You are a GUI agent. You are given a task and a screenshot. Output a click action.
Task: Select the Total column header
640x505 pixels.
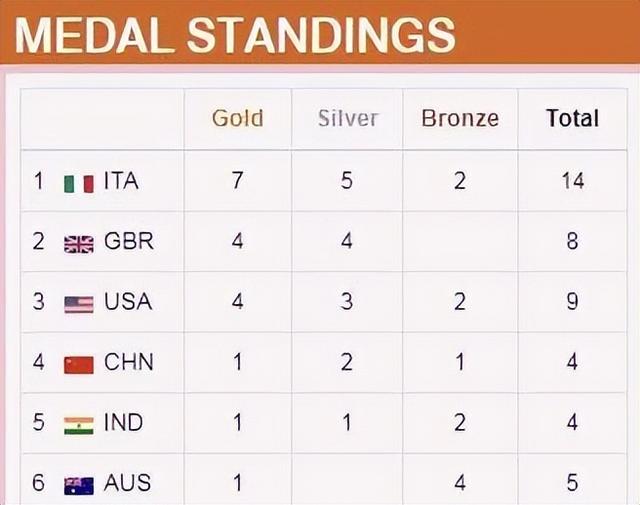coord(573,118)
